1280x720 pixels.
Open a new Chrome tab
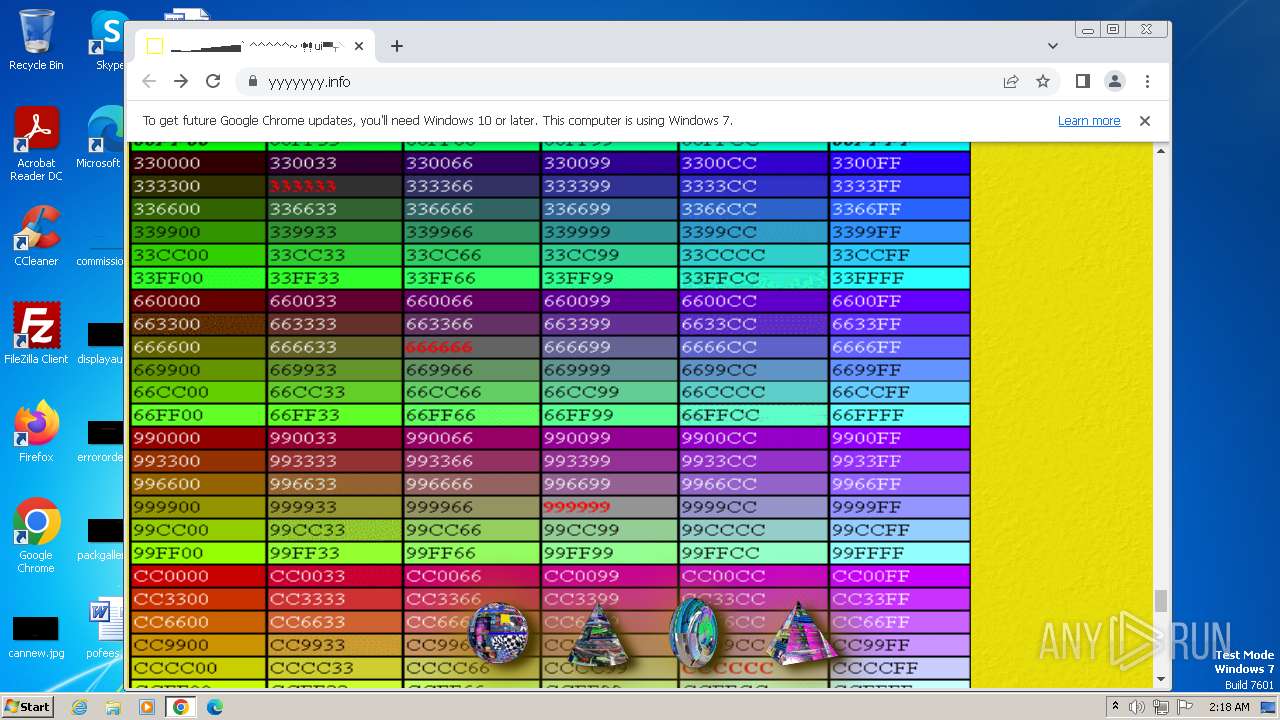[397, 46]
